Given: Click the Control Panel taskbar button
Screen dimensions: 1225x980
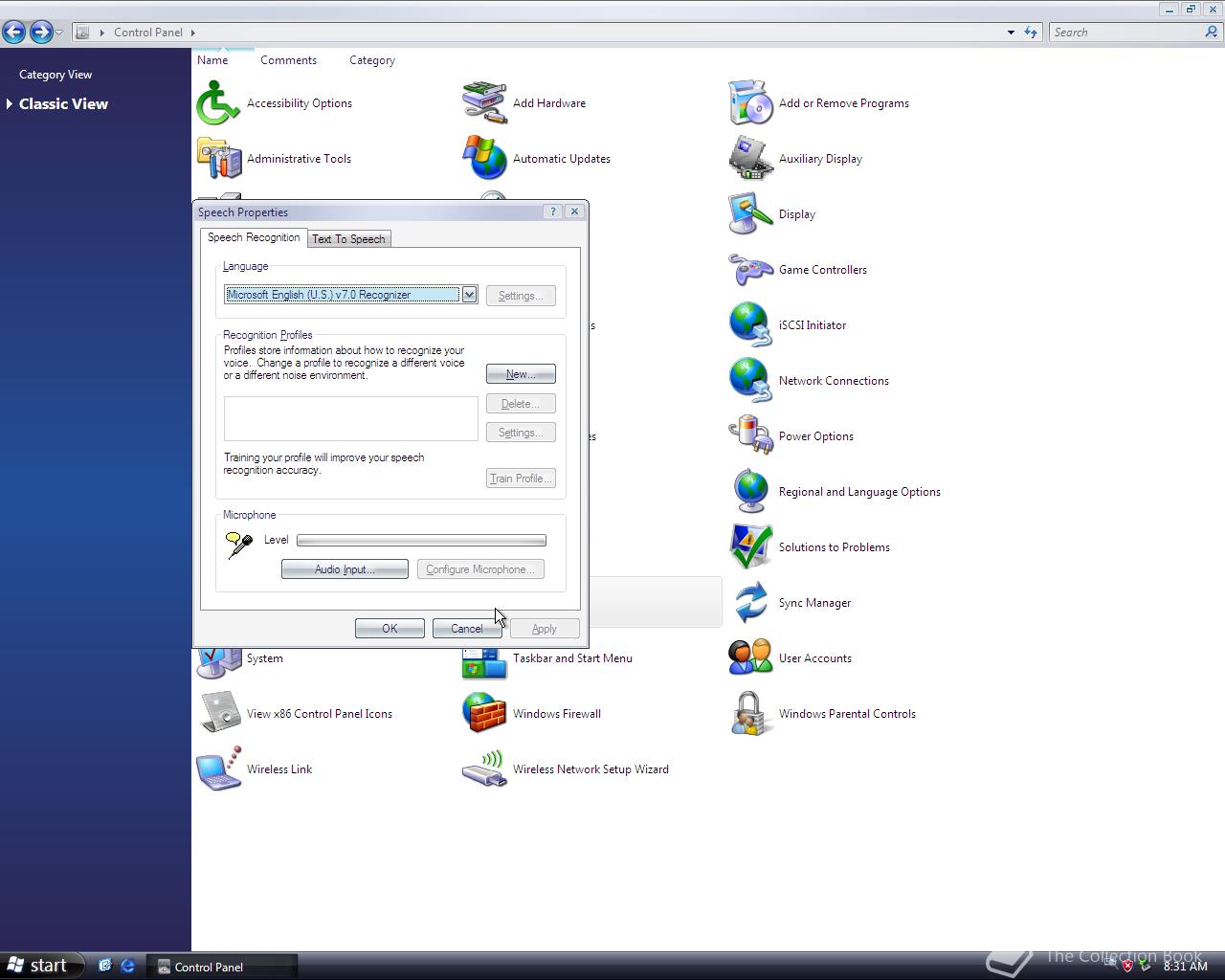Looking at the screenshot, I should point(222,967).
